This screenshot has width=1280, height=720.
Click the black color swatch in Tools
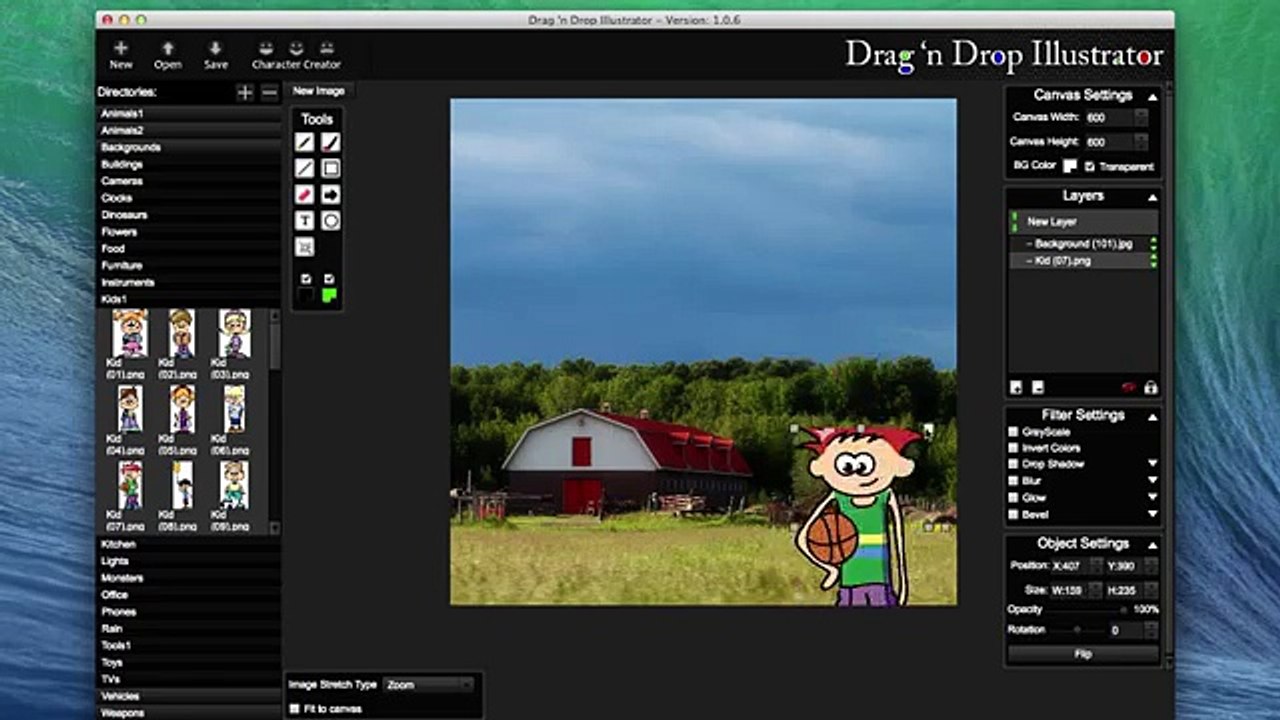[306, 296]
